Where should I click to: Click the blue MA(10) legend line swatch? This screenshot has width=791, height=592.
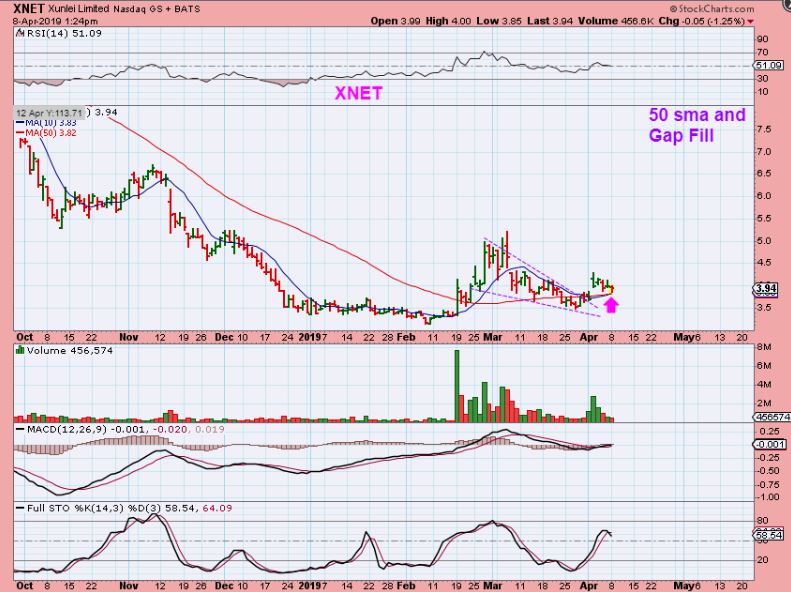point(20,123)
